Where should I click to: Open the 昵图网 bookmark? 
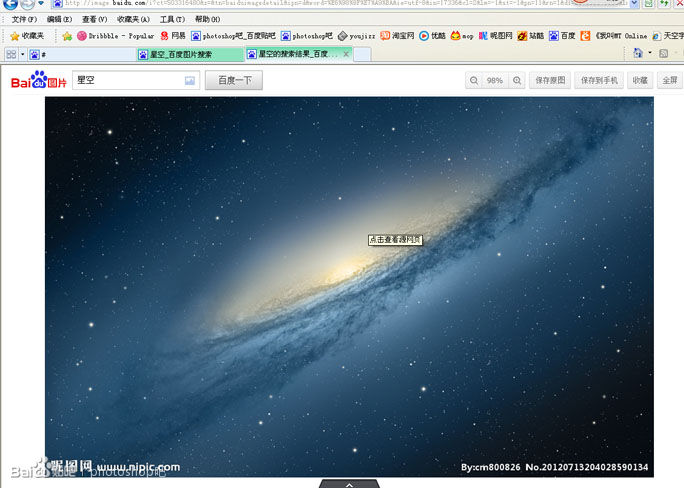click(x=496, y=36)
